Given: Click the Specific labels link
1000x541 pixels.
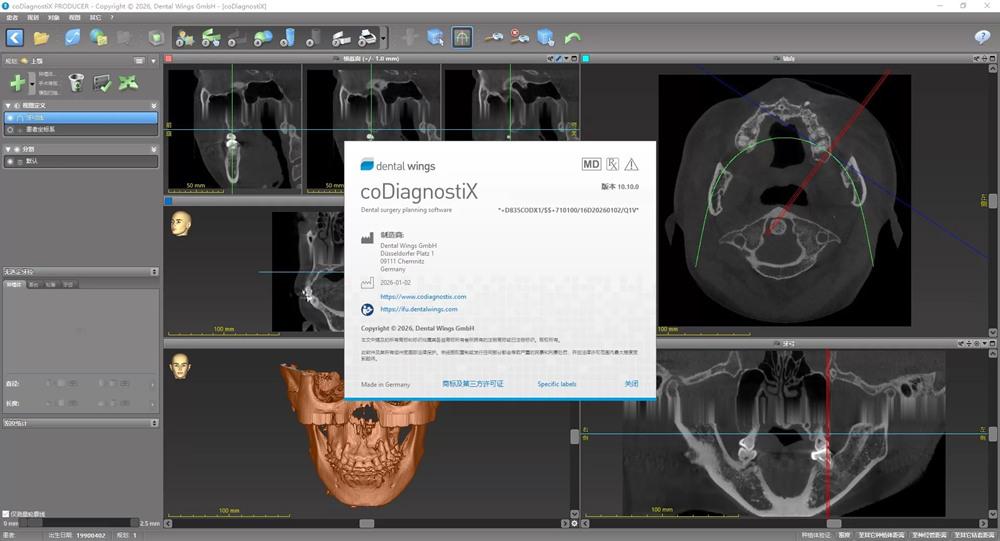Looking at the screenshot, I should pos(556,384).
